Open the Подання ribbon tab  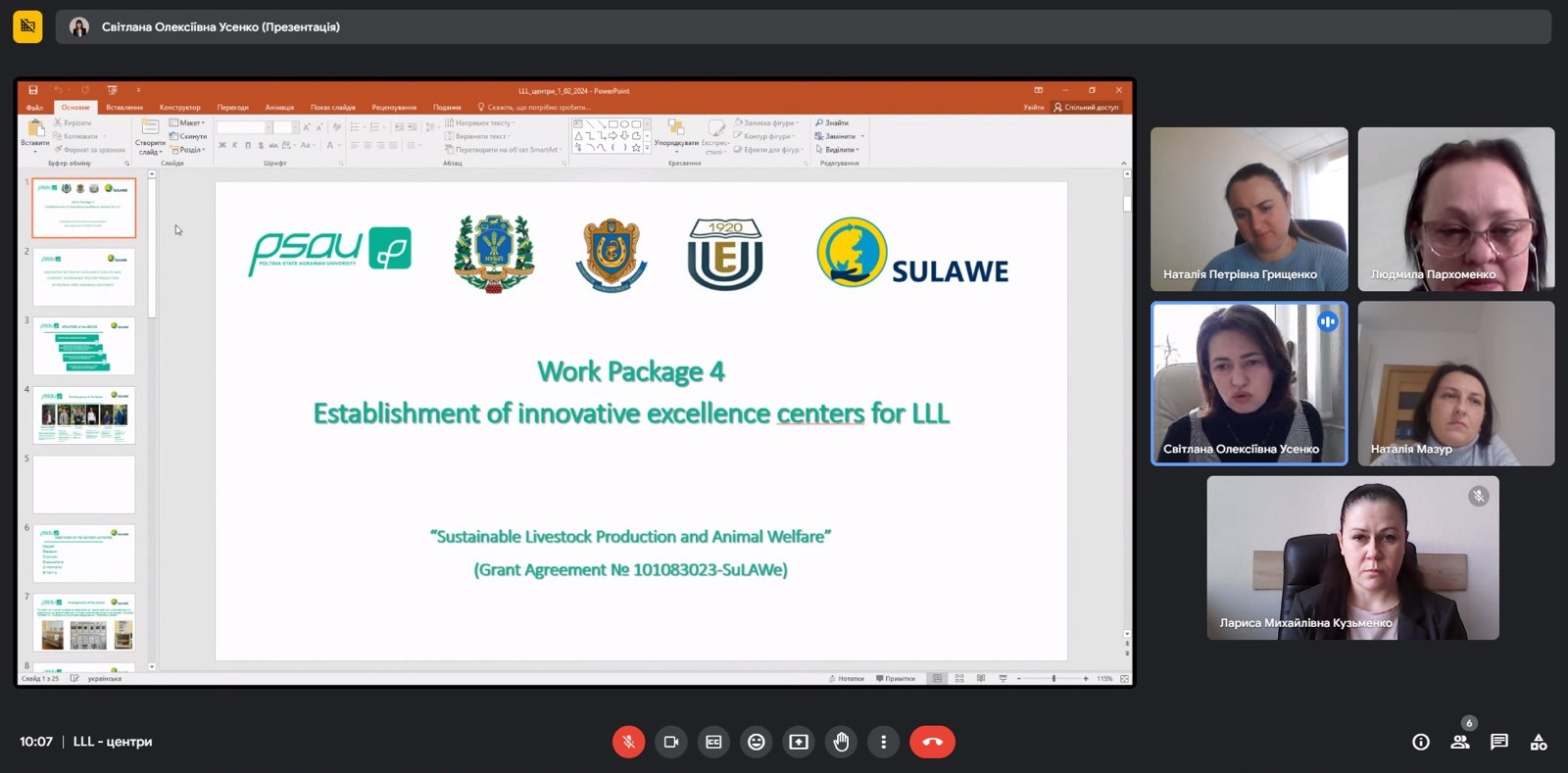447,107
